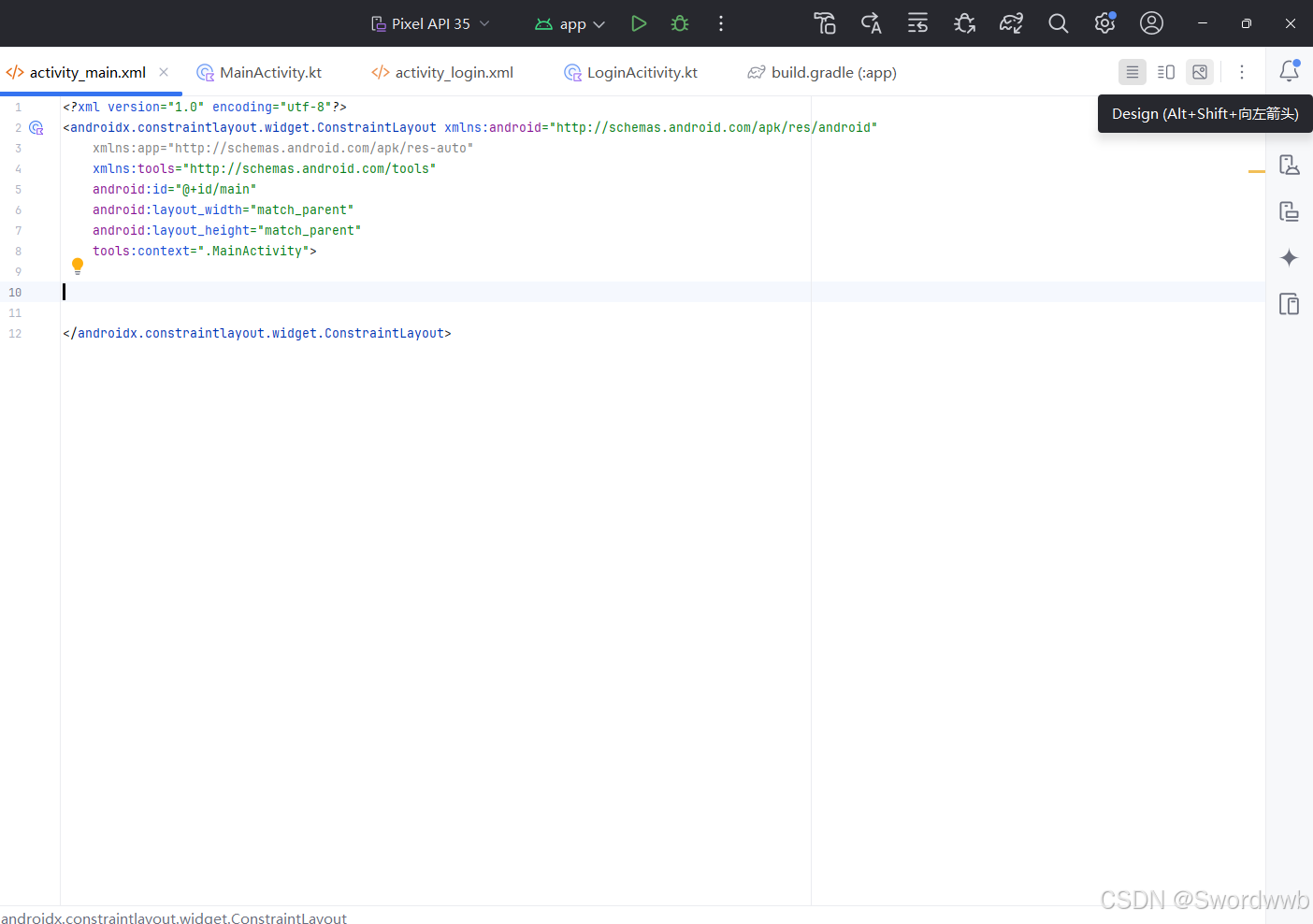Open the Pixel API 35 device dropdown

[428, 22]
